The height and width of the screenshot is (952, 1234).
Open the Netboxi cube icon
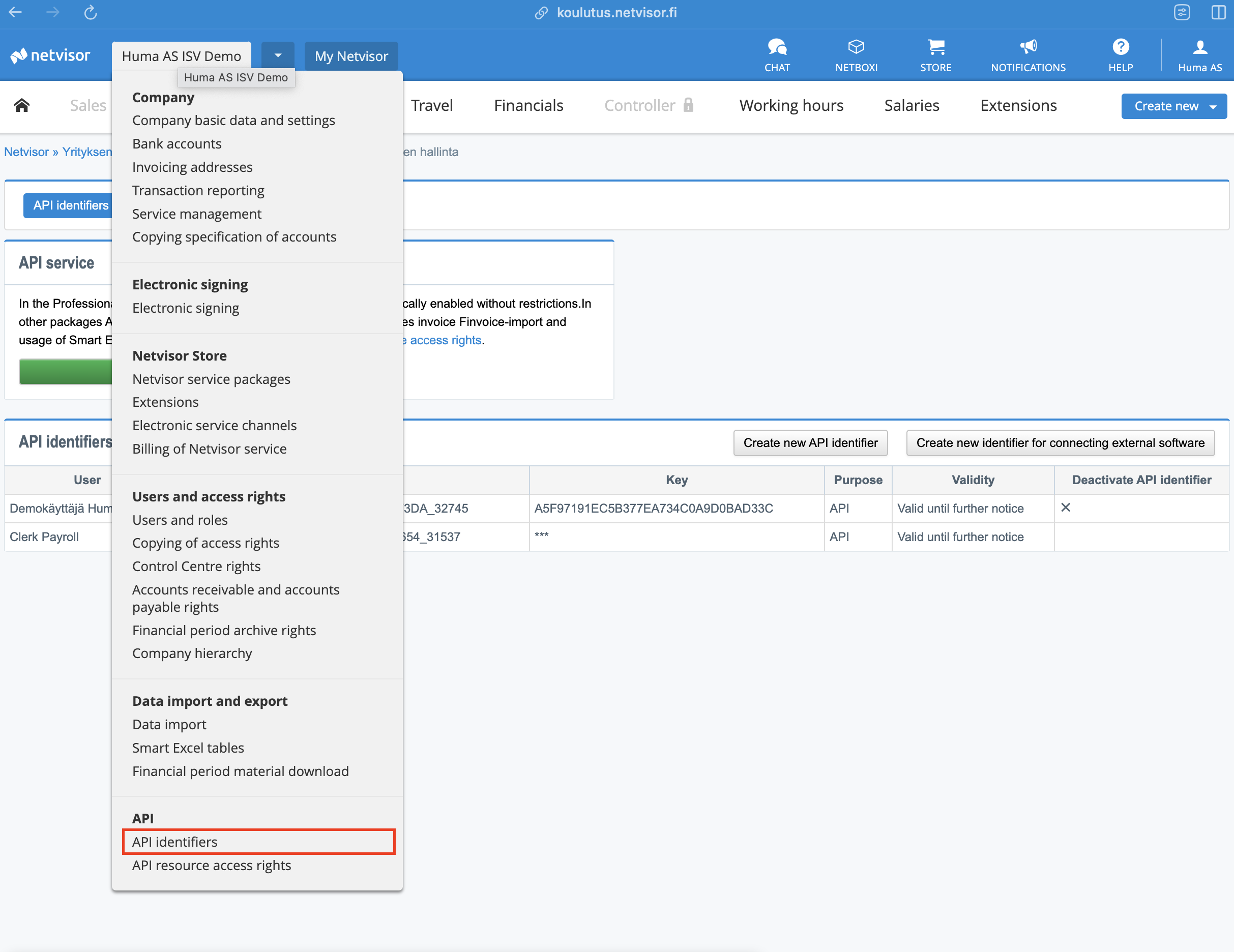pos(856,55)
